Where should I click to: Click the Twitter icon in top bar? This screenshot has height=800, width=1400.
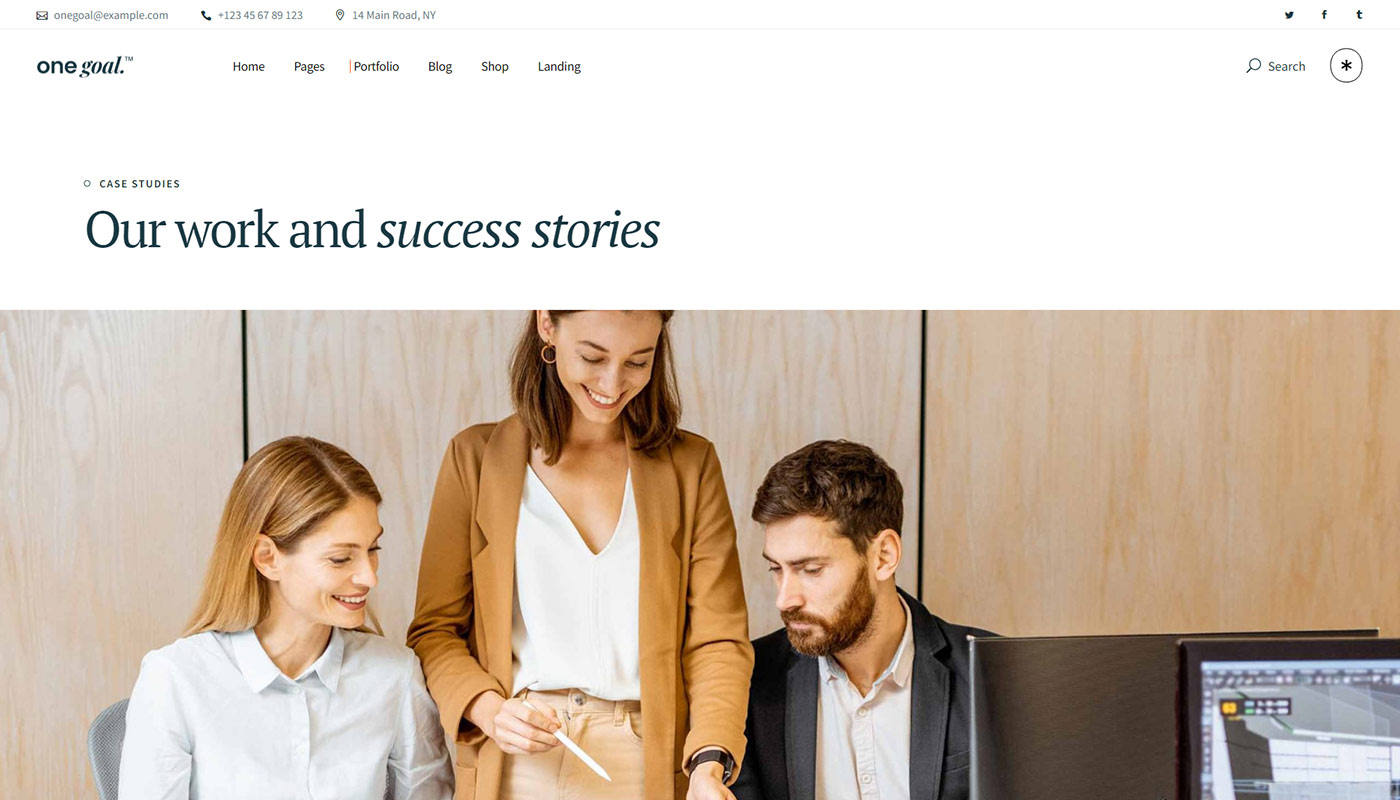click(1289, 15)
